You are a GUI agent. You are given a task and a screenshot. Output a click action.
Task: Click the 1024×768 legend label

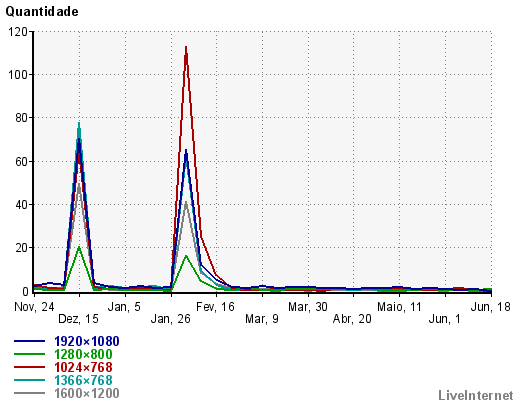pyautogui.click(x=83, y=367)
